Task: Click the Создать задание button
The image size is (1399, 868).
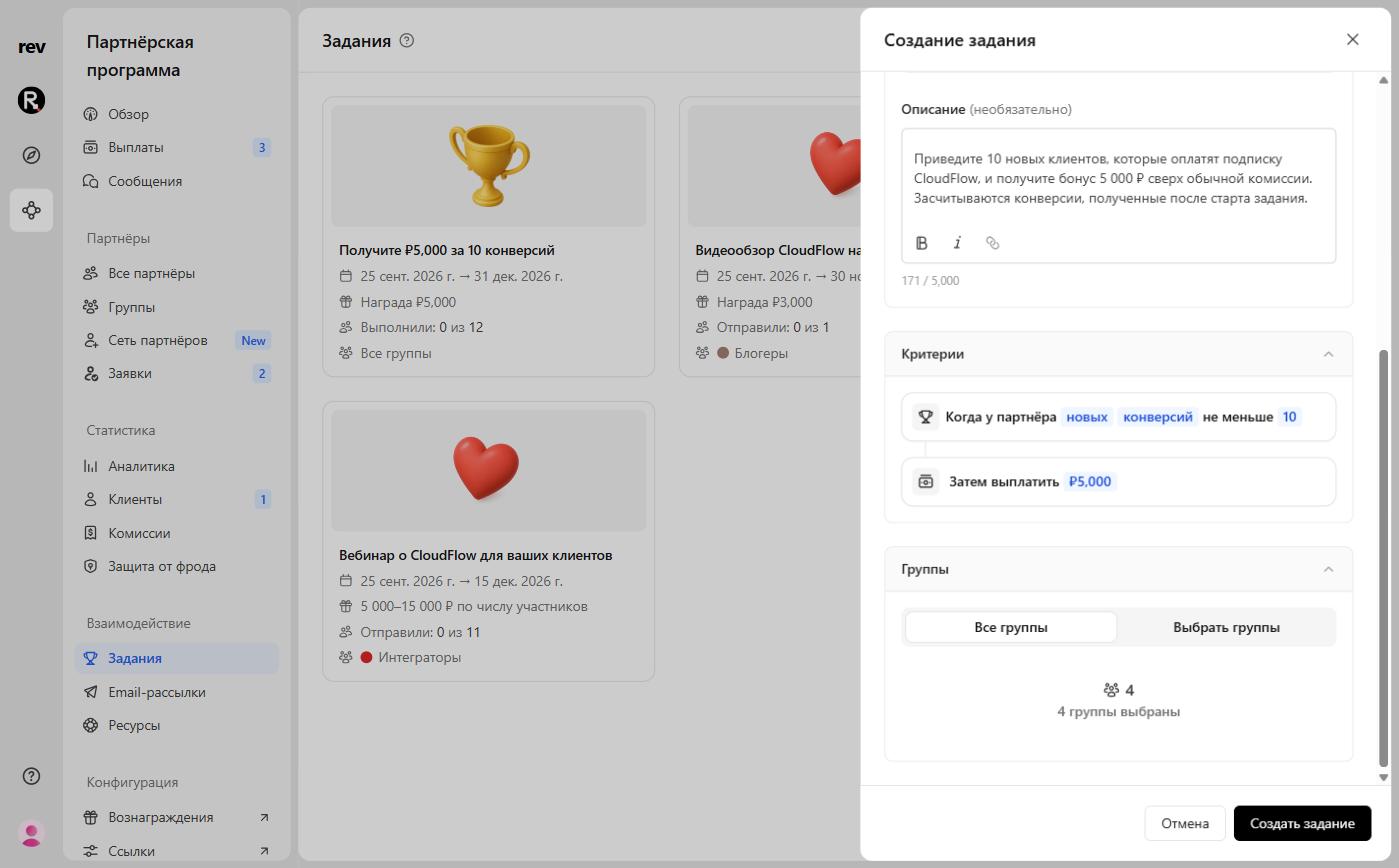Action: point(1302,823)
